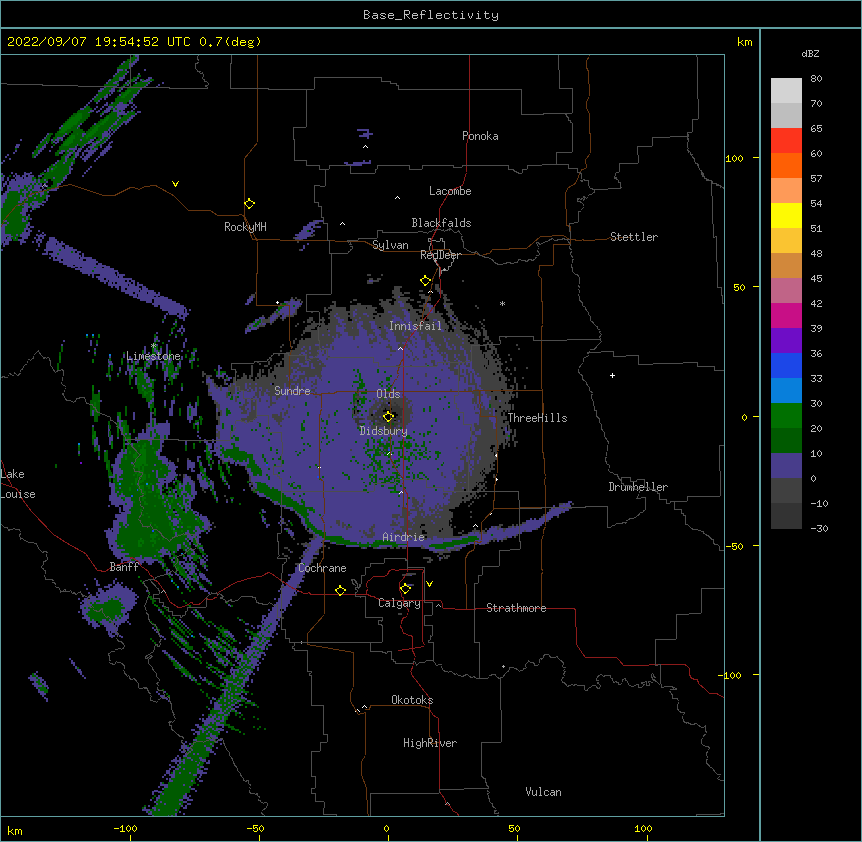862x842 pixels.
Task: Click the Vulcan label
Action: 543,792
